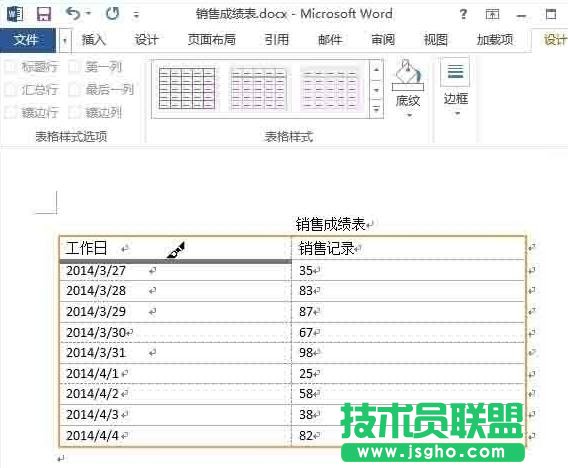Click the 2014/3/28 date cell
The width and height of the screenshot is (568, 468).
point(175,291)
